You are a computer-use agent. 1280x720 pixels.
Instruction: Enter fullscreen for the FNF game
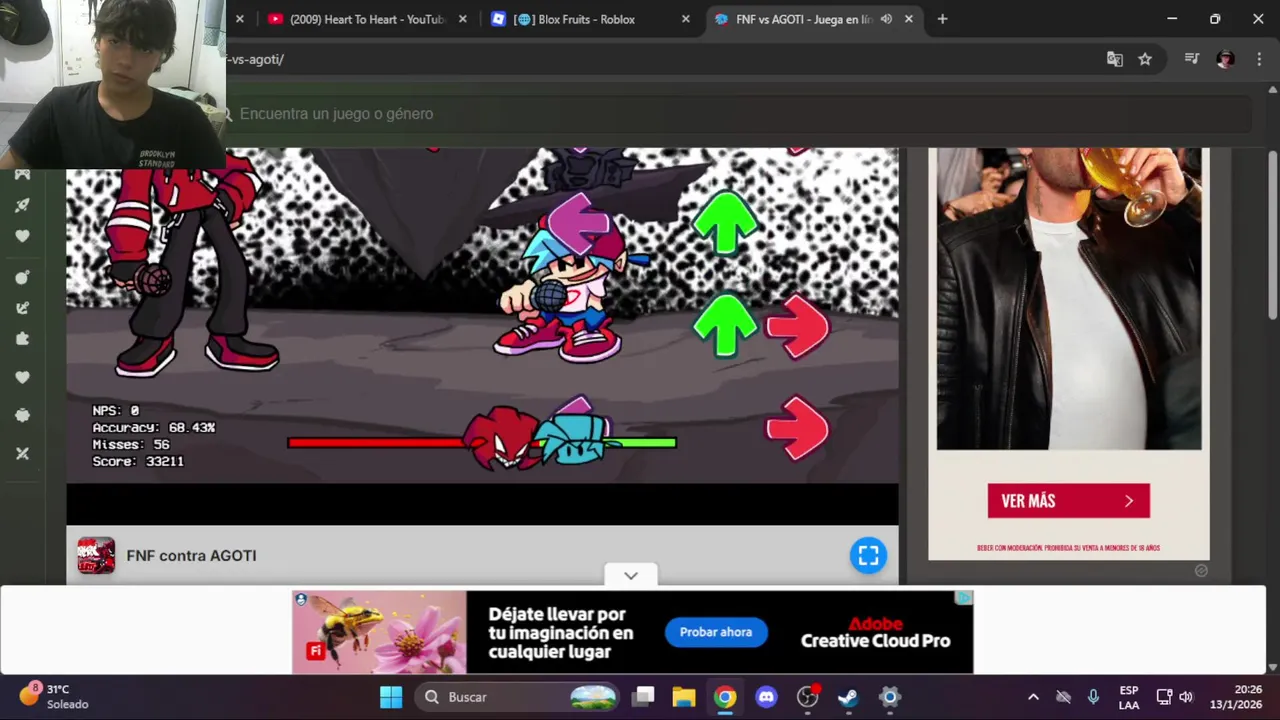[x=868, y=555]
